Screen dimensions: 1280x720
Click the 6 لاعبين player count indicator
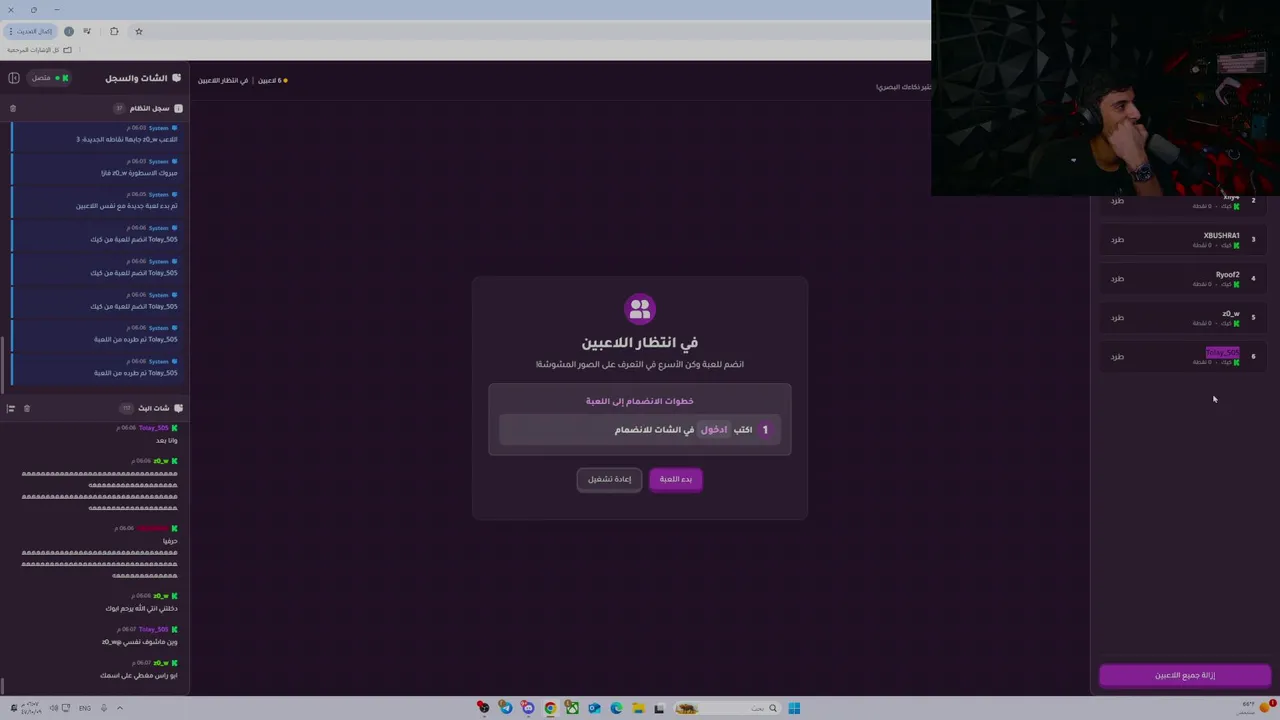click(272, 80)
